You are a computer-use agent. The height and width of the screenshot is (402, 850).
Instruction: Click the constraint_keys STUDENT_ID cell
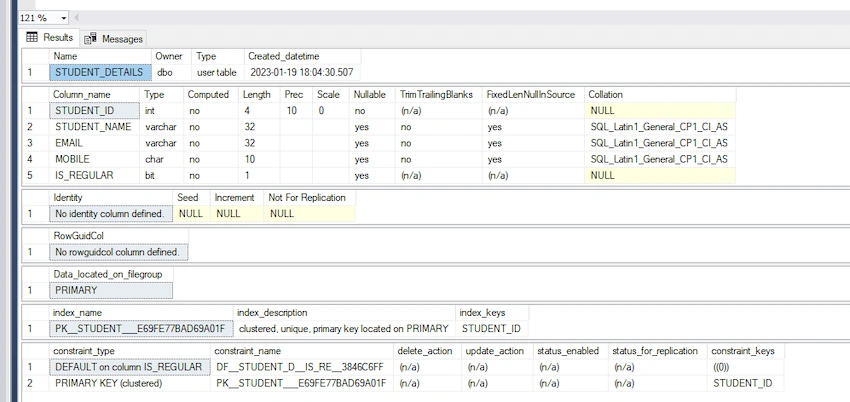pos(746,383)
